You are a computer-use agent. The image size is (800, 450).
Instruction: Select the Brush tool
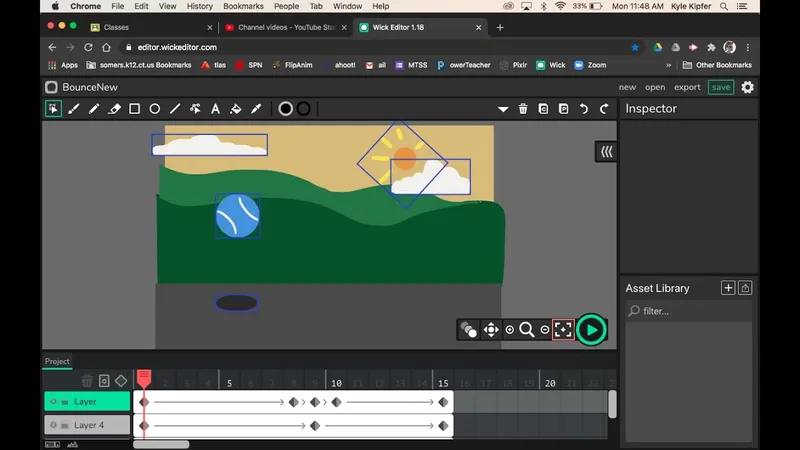73,109
